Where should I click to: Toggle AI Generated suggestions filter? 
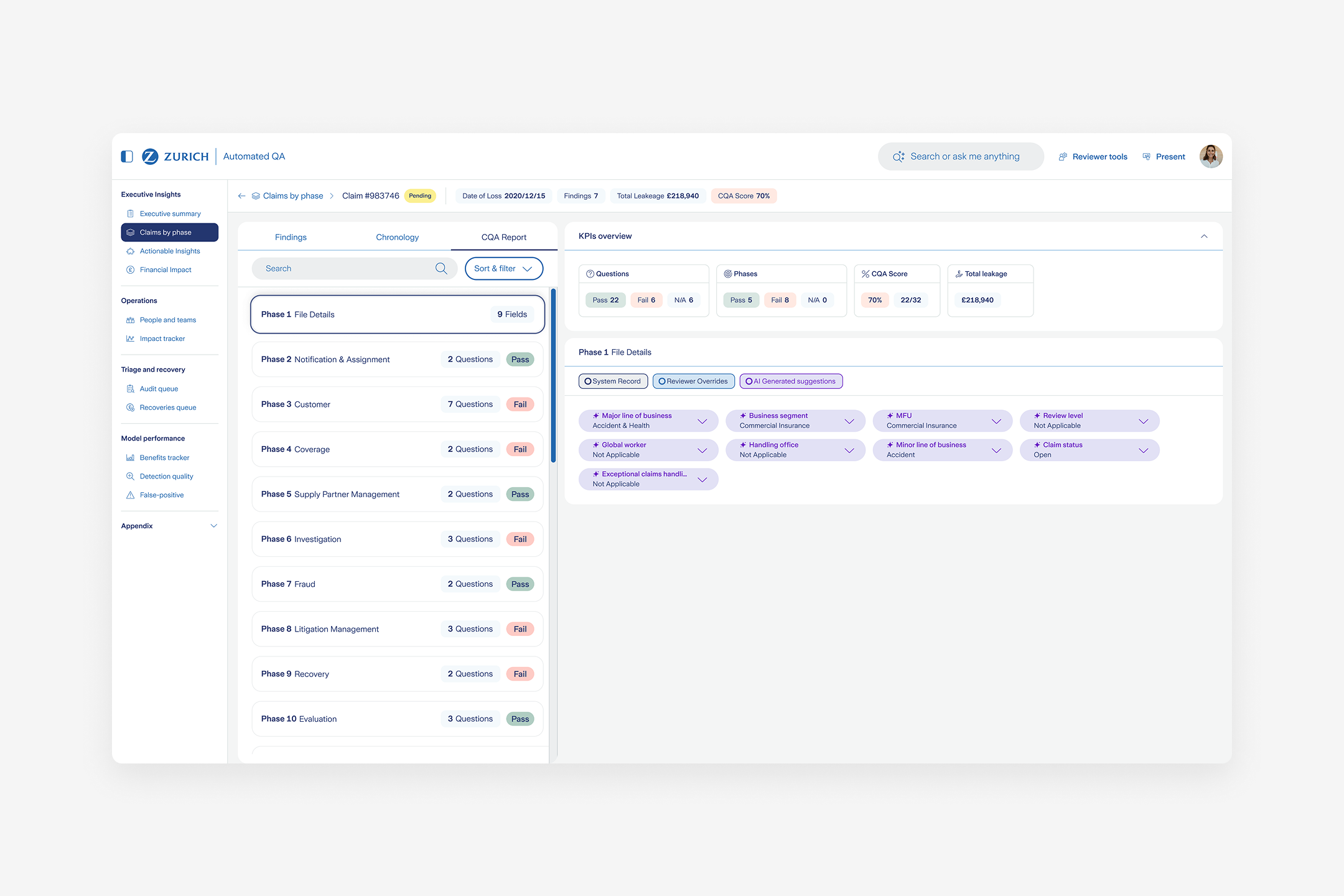coord(791,381)
